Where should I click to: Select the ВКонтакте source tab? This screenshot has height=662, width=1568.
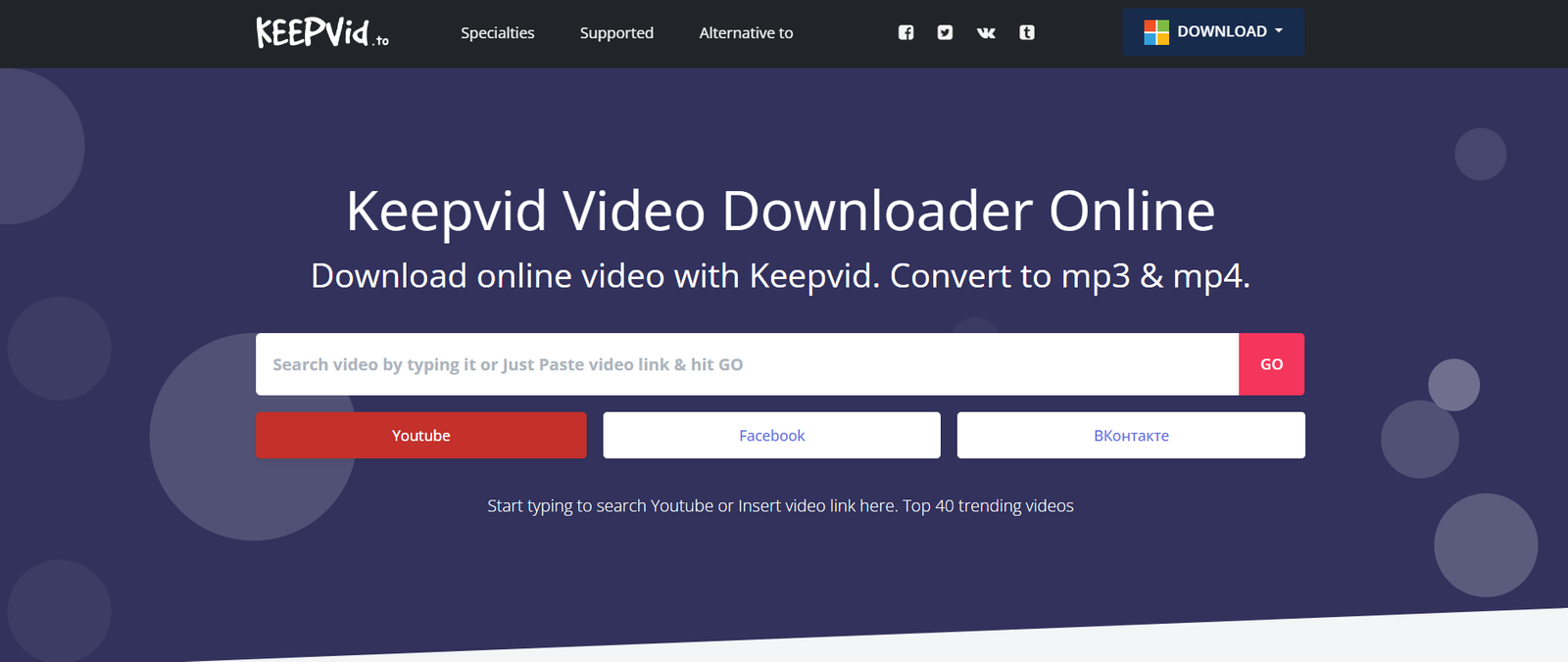click(x=1131, y=435)
